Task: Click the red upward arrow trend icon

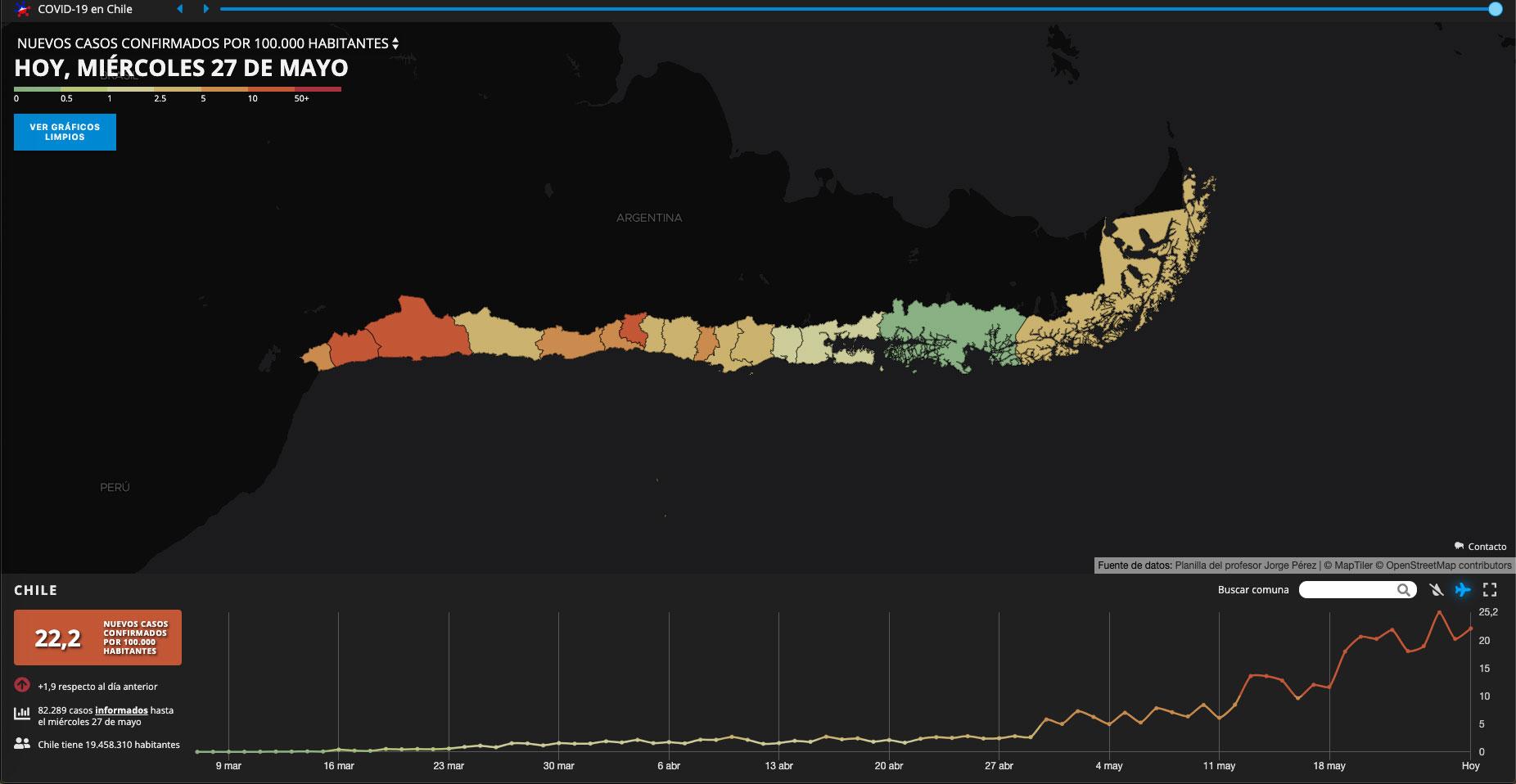Action: pyautogui.click(x=22, y=686)
